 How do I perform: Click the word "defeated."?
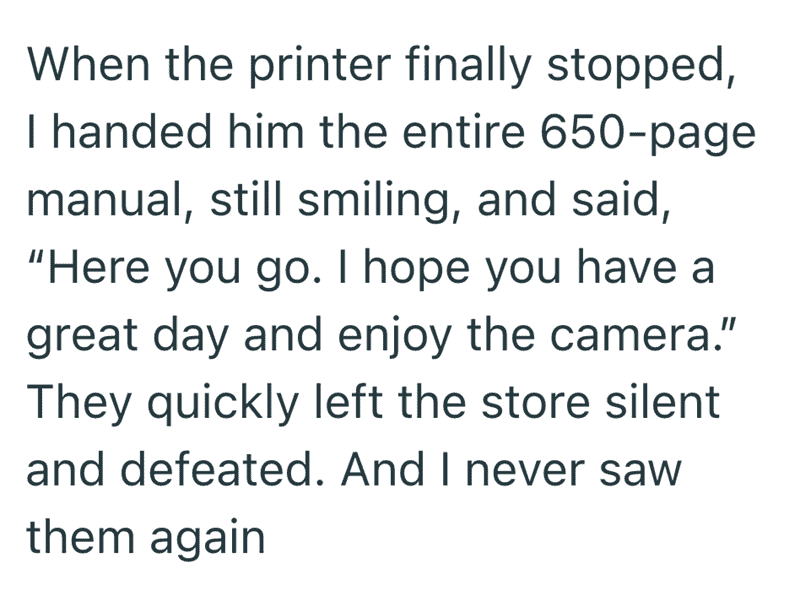(223, 469)
